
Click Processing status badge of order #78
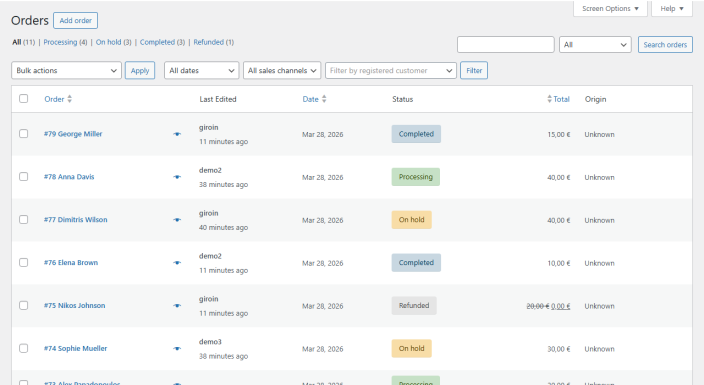pyautogui.click(x=416, y=177)
